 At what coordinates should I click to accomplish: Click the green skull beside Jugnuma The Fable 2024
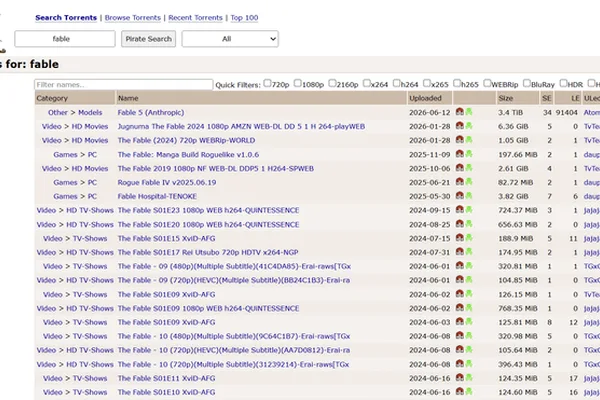point(469,126)
